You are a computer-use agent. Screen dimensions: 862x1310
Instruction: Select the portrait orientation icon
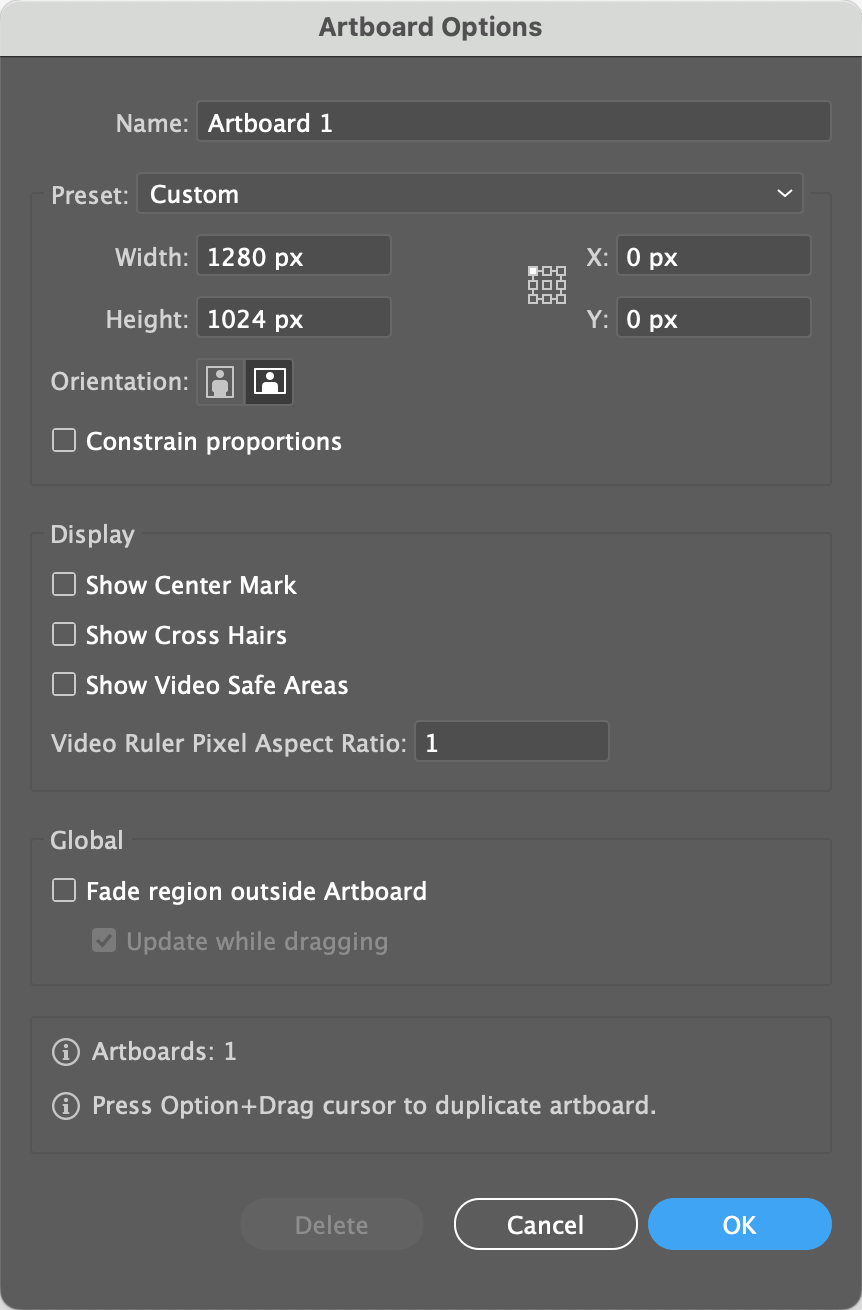[x=218, y=381]
